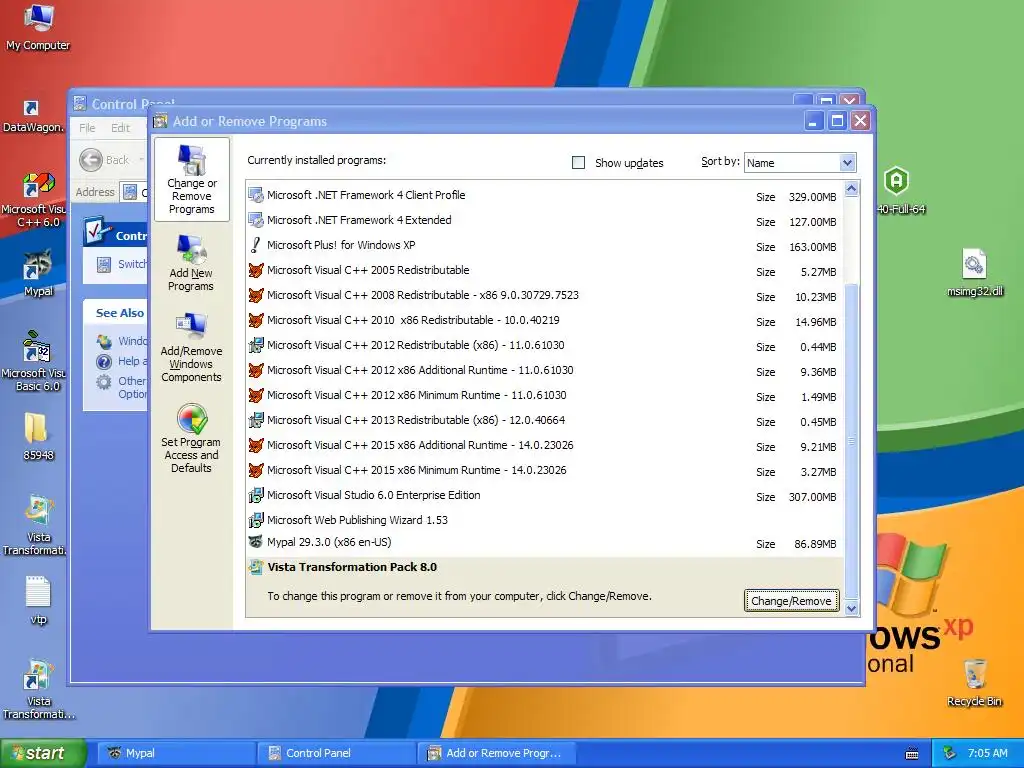Select vtp text file on desktop
Image resolution: width=1024 pixels, height=768 pixels.
pyautogui.click(x=38, y=600)
